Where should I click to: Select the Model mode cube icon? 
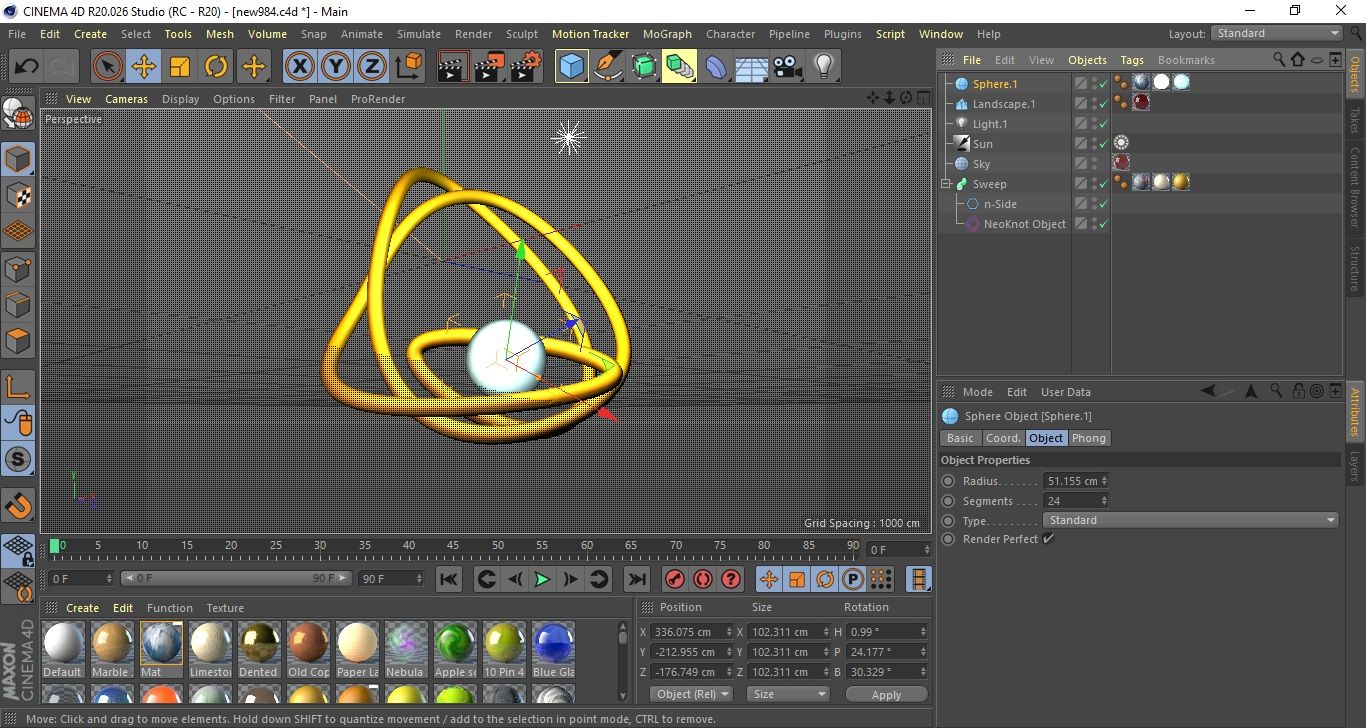(x=18, y=159)
